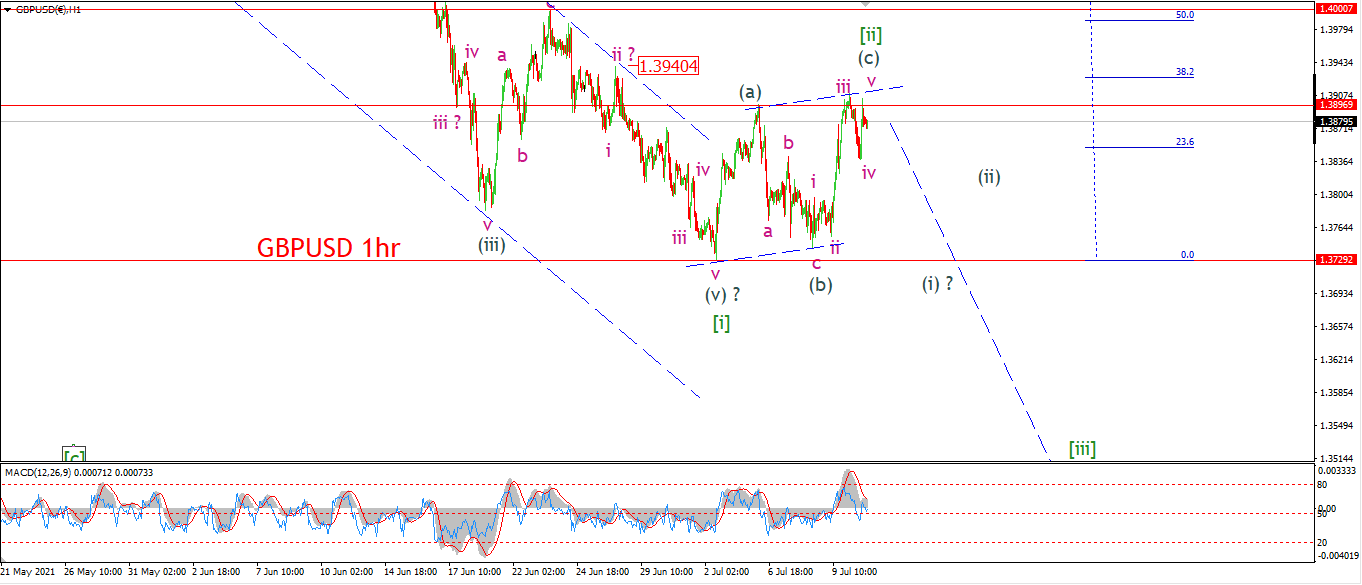Select the boxed 1.39404 price label
The width and height of the screenshot is (1362, 585).
pyautogui.click(x=668, y=66)
